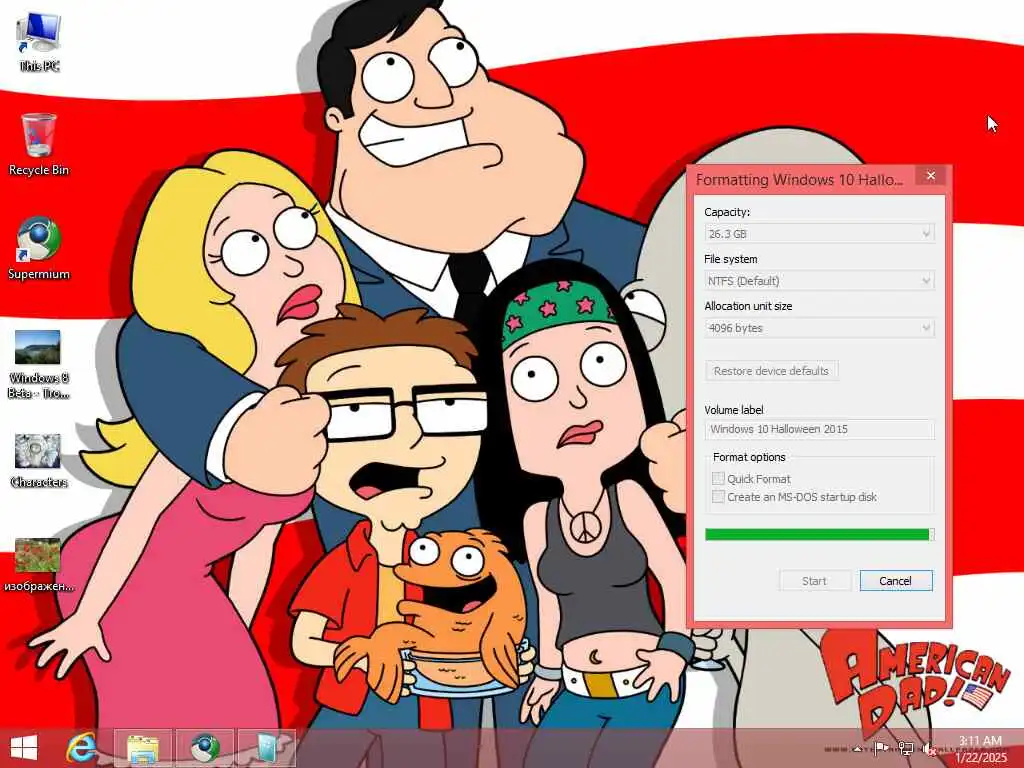Cancel the formatting operation

click(895, 581)
